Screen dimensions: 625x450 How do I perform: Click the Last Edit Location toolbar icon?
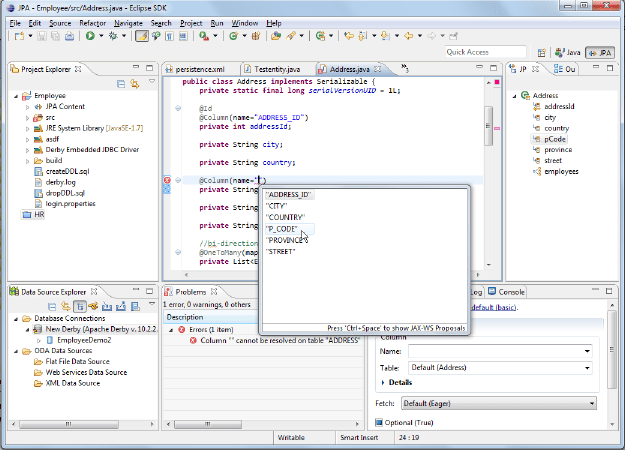349,36
